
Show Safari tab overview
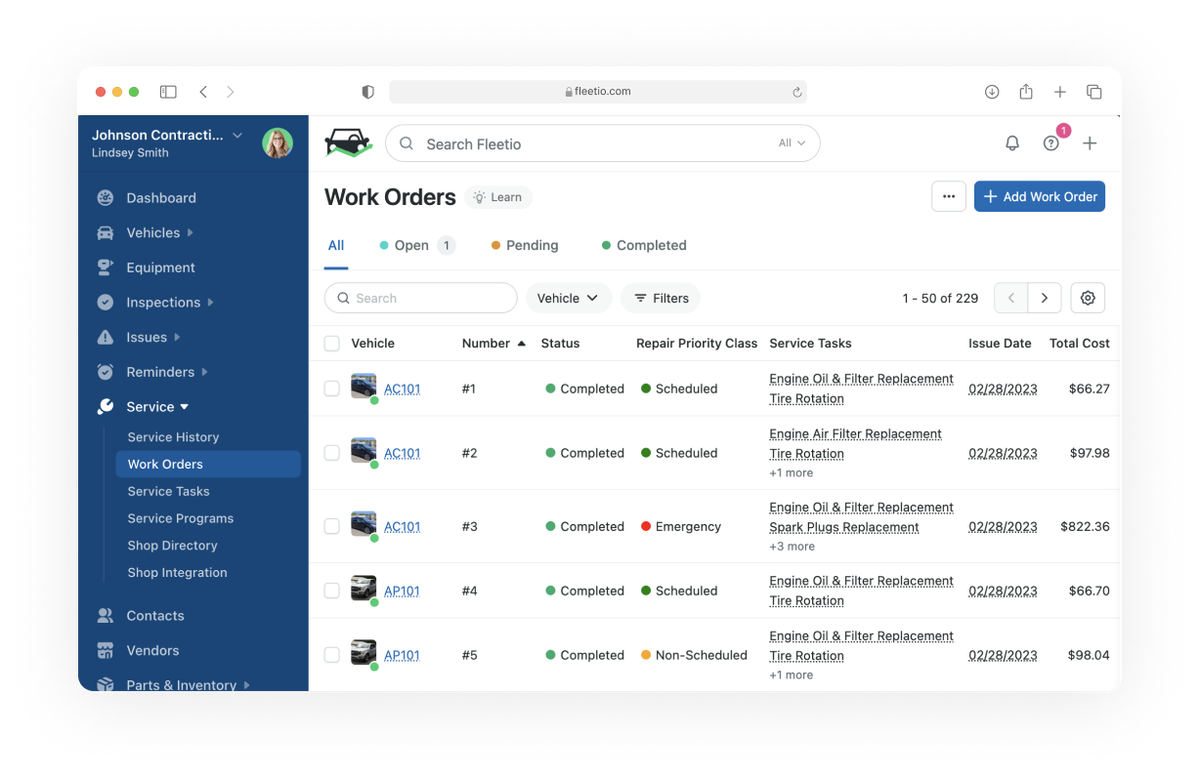(x=1094, y=92)
